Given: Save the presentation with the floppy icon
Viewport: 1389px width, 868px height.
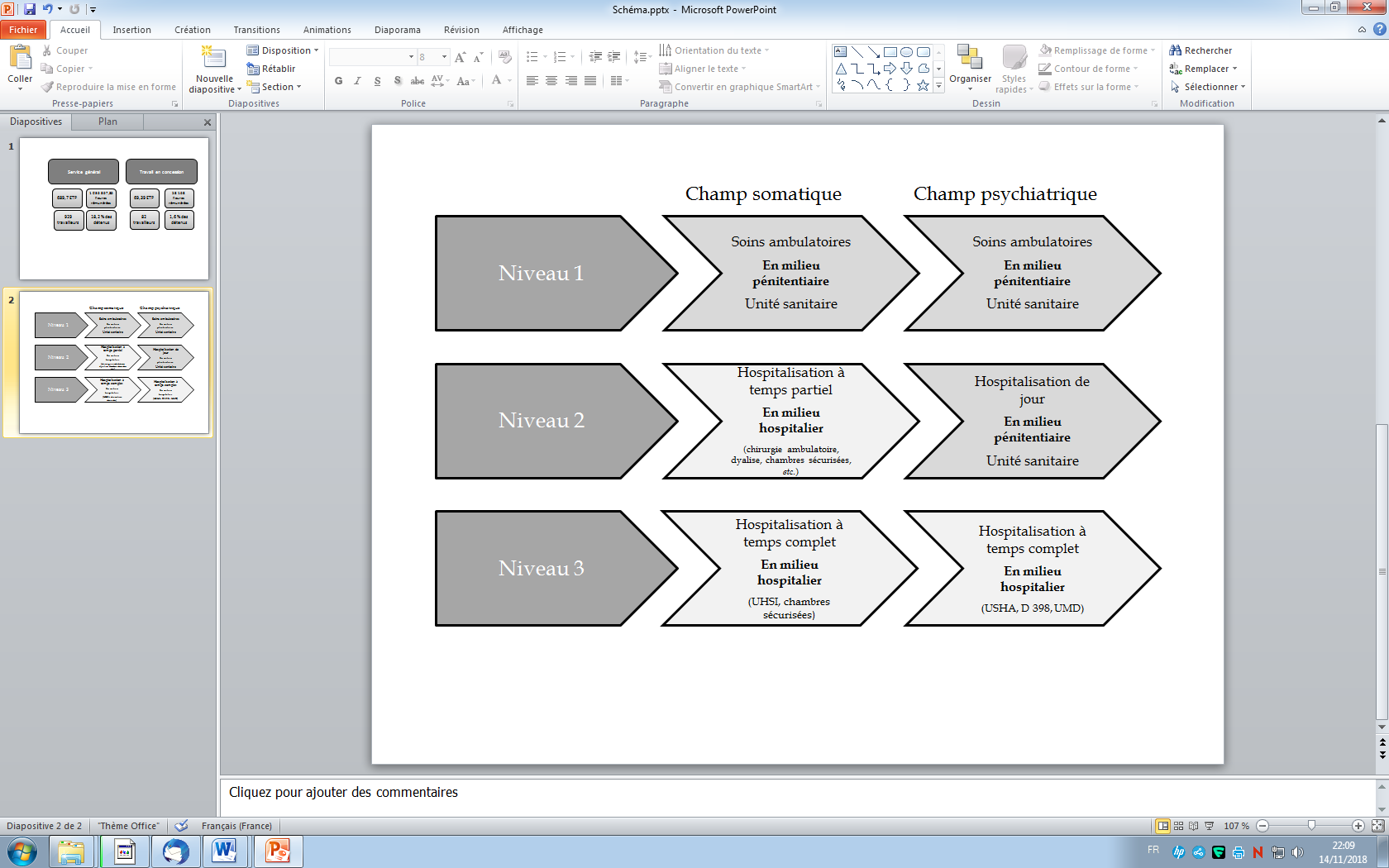Looking at the screenshot, I should click(30, 9).
